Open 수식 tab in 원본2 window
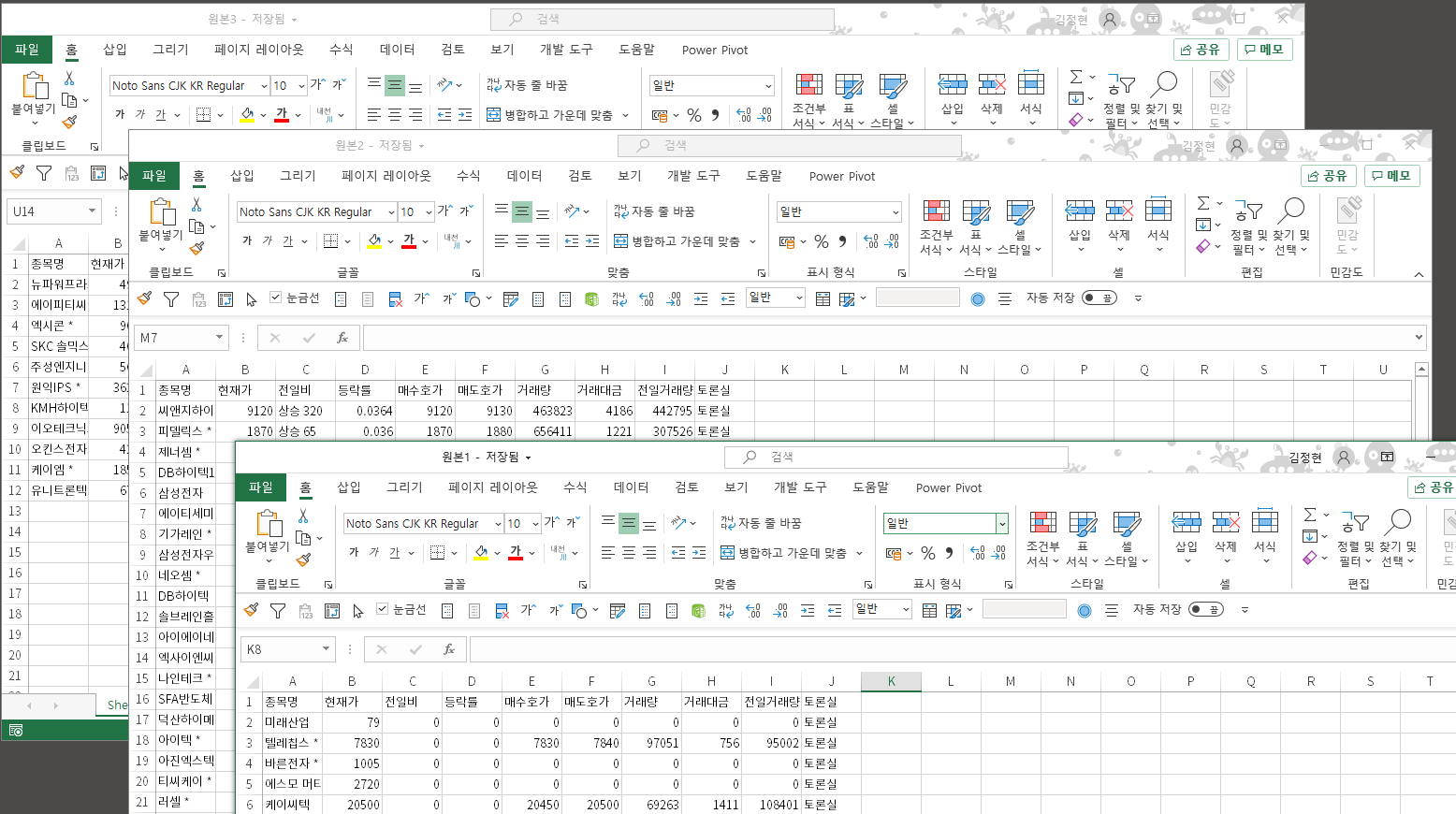 [469, 176]
